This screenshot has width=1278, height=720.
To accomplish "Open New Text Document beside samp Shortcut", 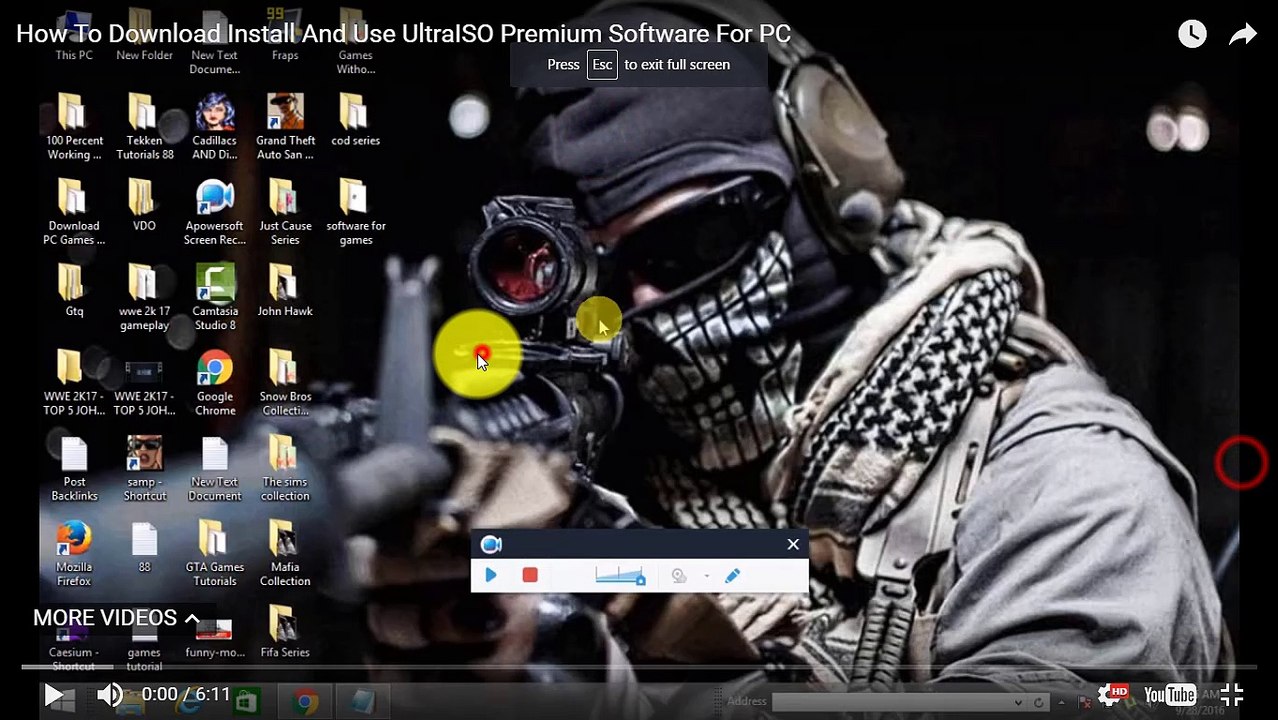I will tap(214, 468).
